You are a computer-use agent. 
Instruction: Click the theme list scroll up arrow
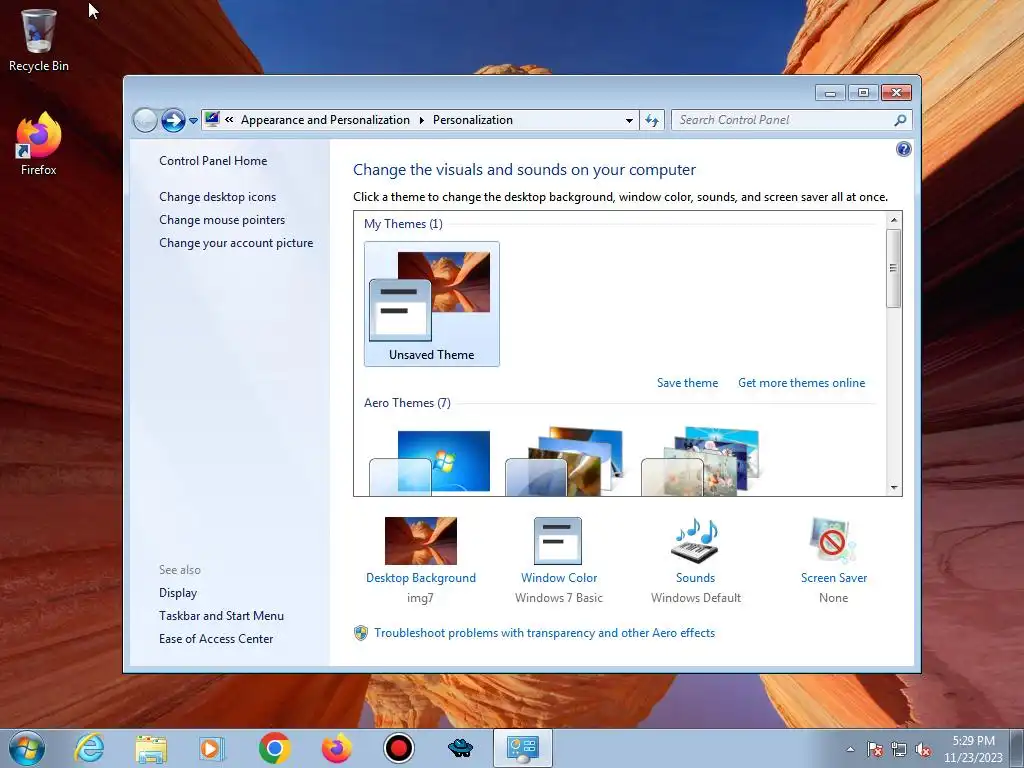[x=894, y=220]
